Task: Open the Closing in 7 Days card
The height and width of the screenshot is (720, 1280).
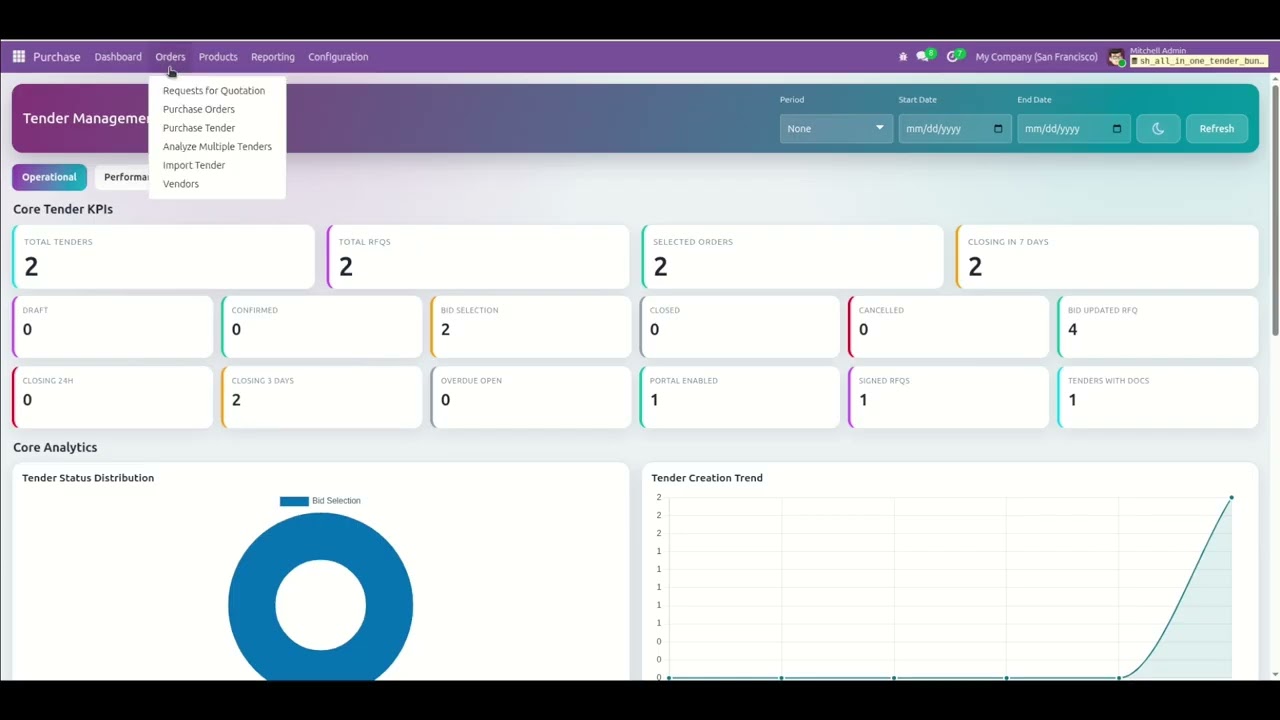Action: 1107,257
